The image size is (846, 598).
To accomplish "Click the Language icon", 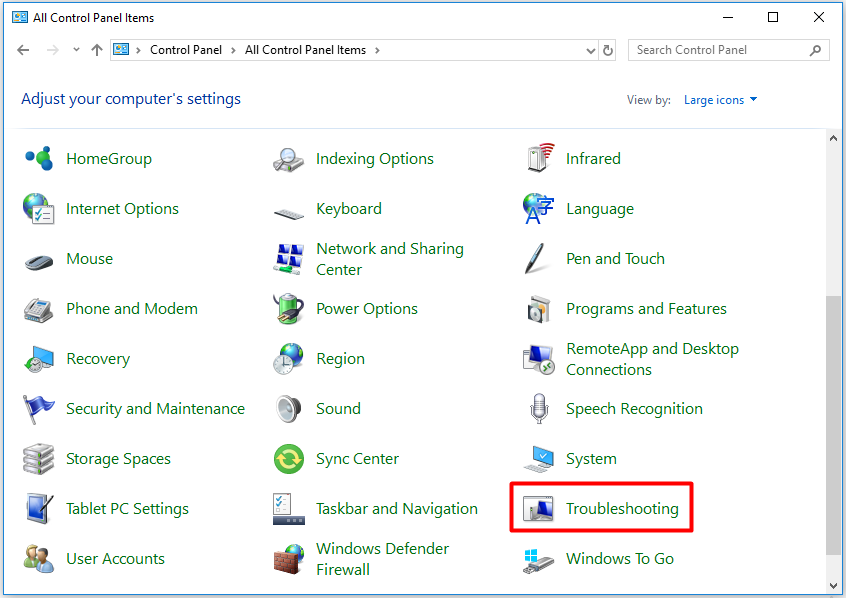I will [538, 209].
